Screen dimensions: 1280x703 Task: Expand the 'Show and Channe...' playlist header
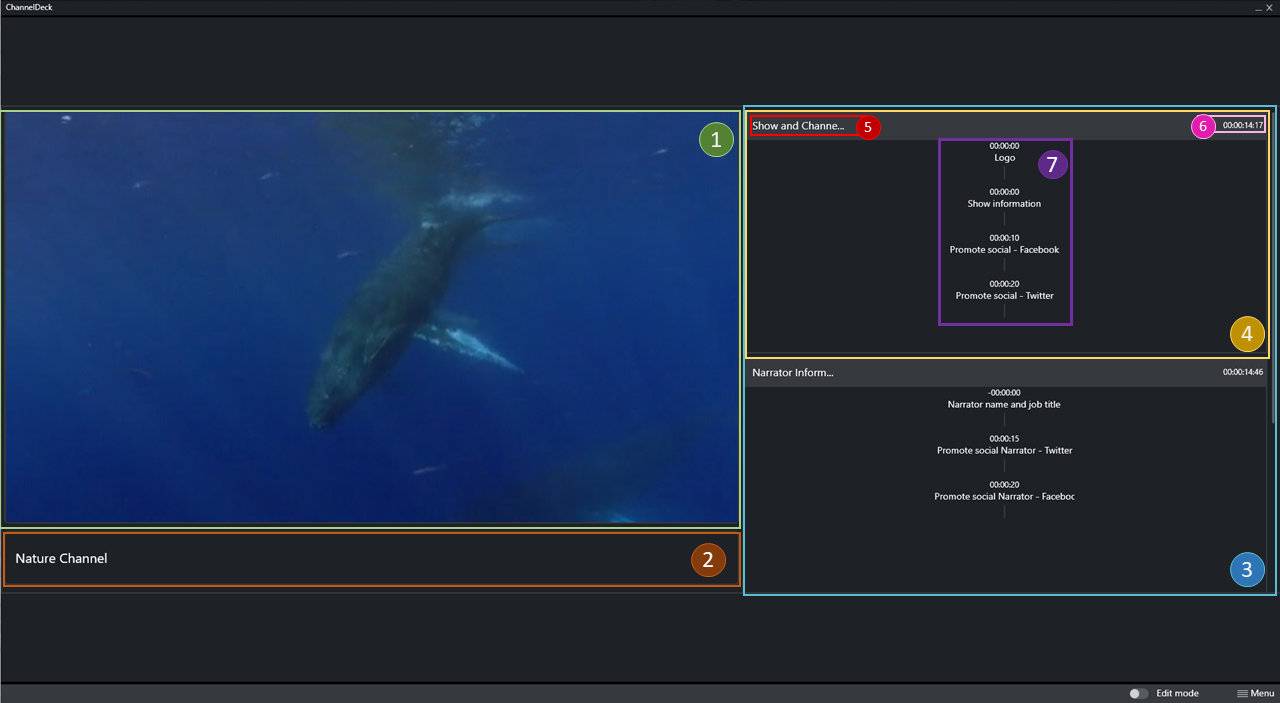pyautogui.click(x=798, y=126)
